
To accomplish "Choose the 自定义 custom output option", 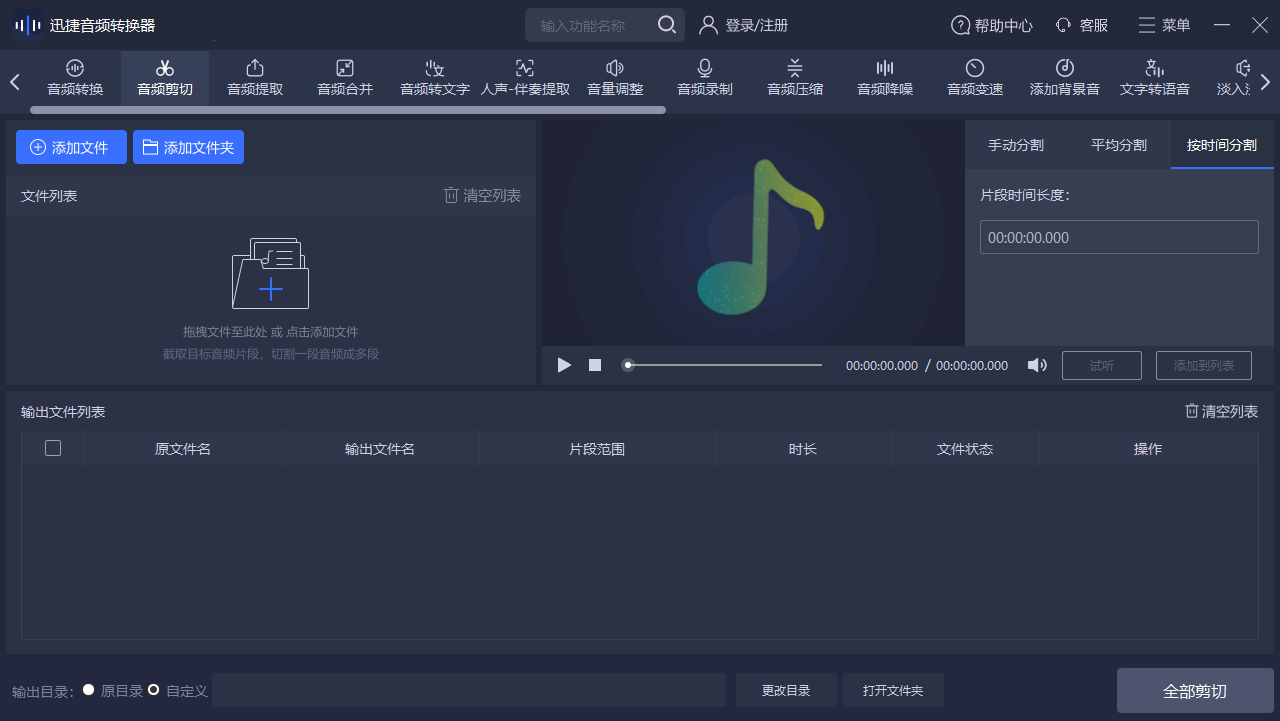I will 153,690.
